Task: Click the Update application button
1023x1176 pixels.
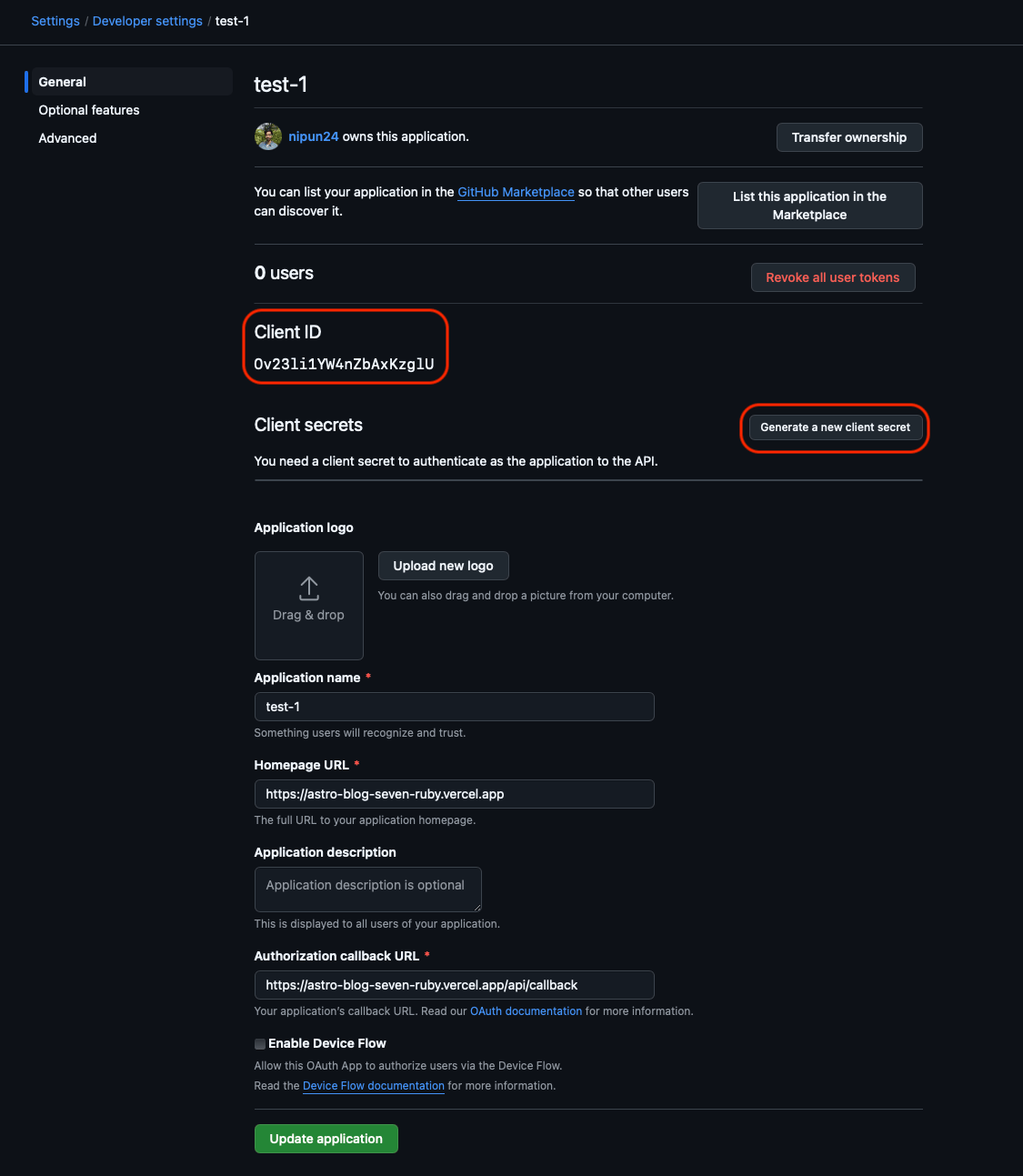Action: coord(326,1138)
